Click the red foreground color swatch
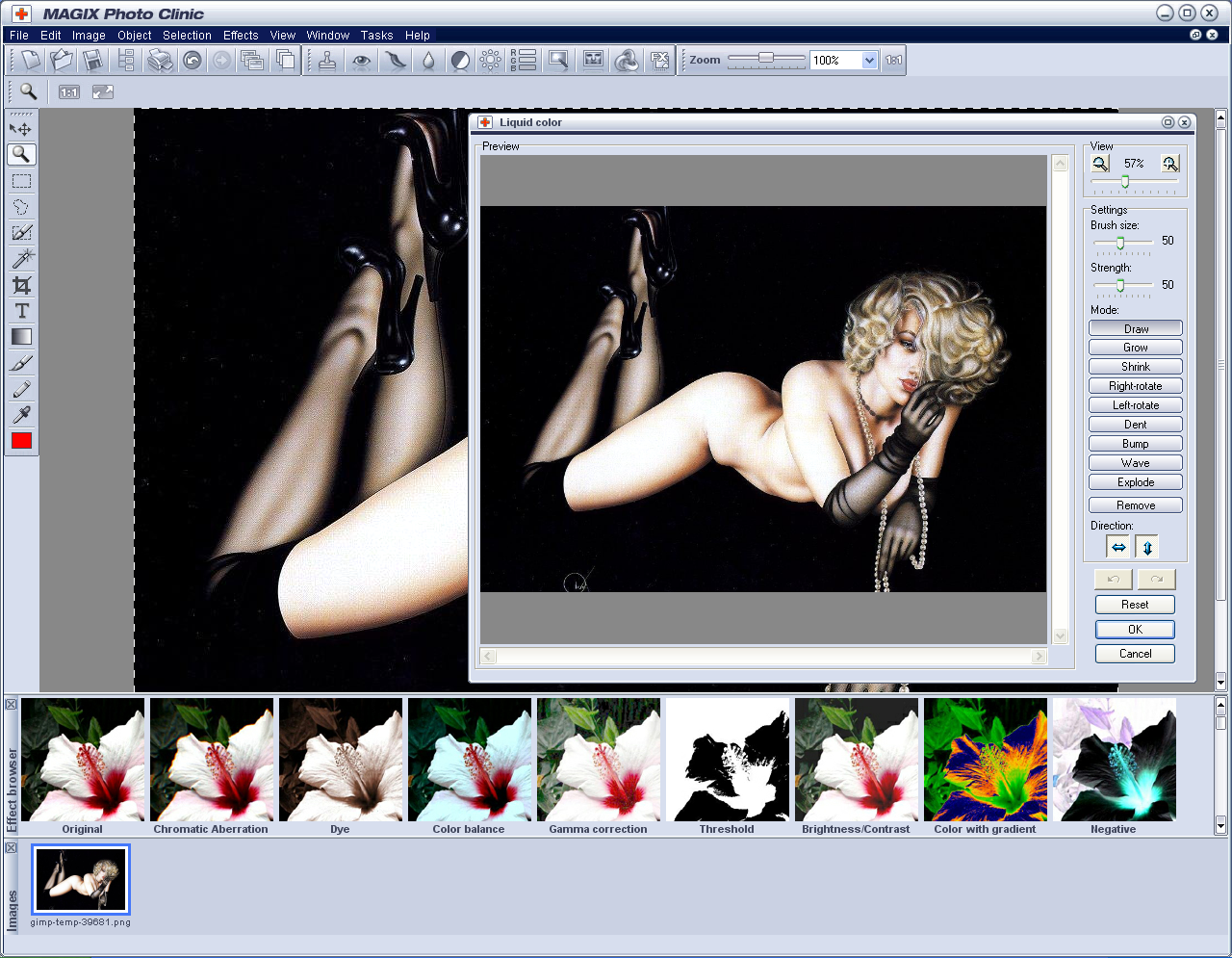 [x=21, y=441]
